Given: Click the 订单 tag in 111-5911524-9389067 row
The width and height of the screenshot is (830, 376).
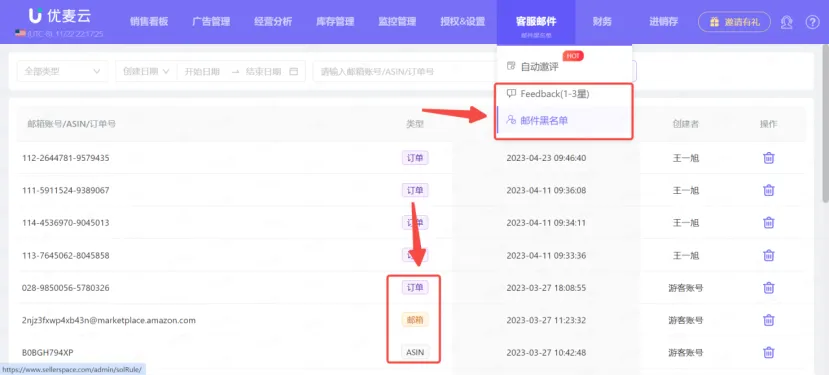Looking at the screenshot, I should click(x=415, y=190).
